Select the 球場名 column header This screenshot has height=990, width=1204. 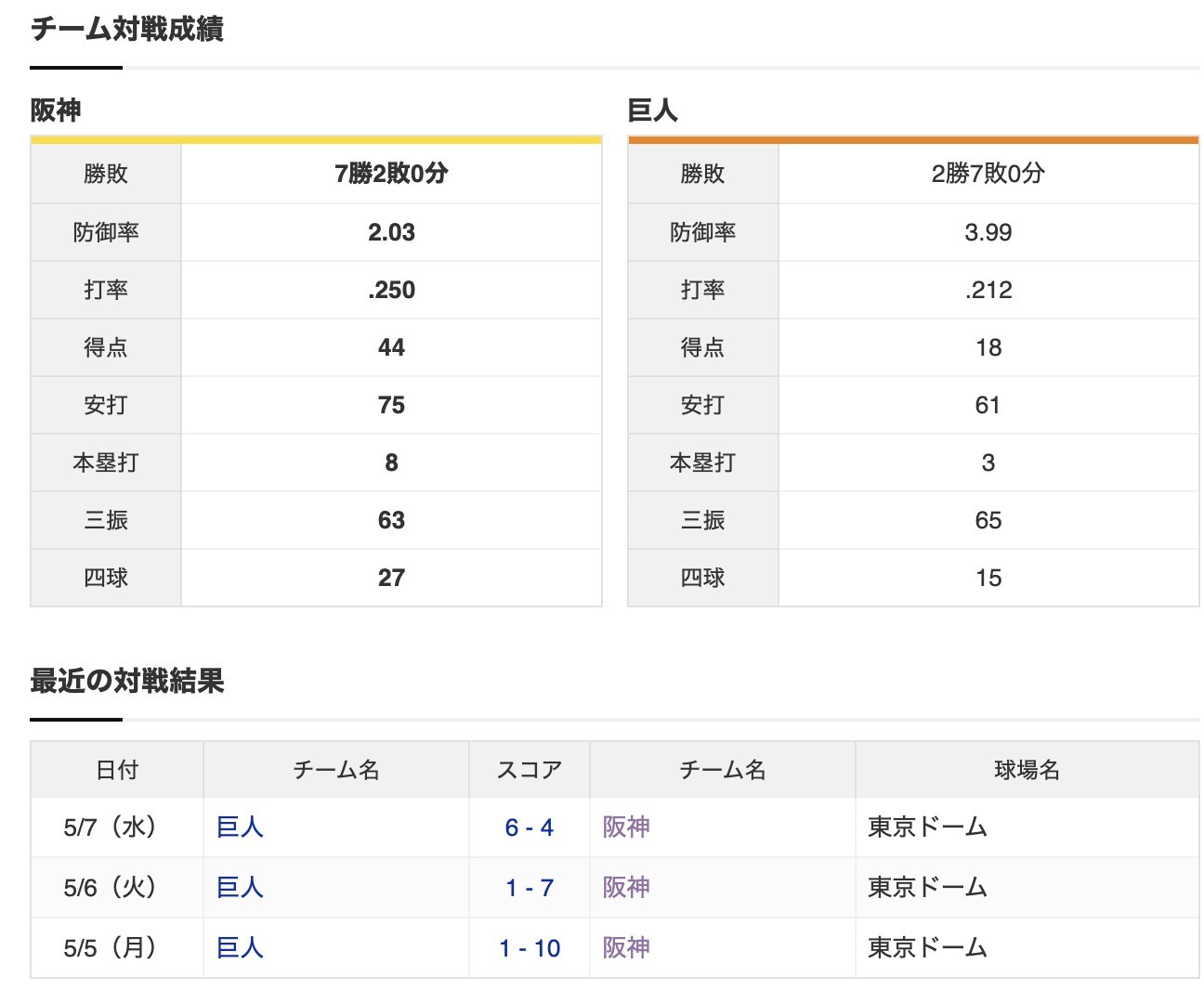[x=1025, y=769]
